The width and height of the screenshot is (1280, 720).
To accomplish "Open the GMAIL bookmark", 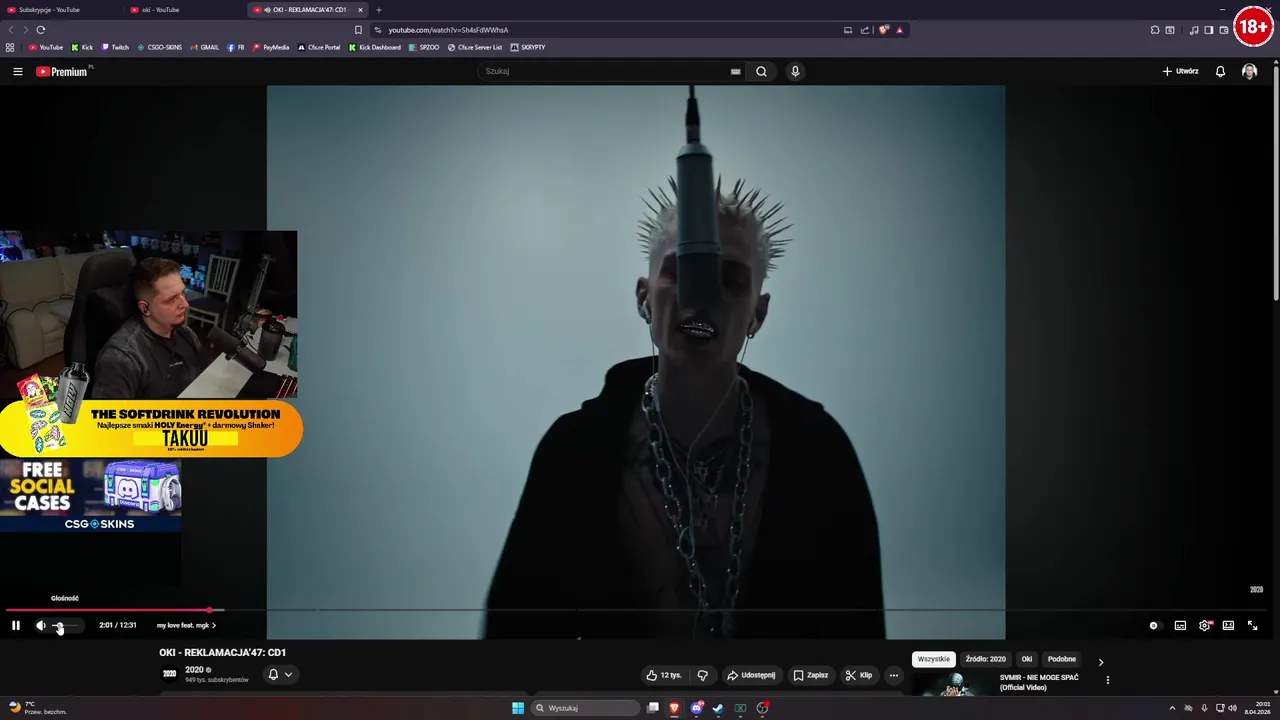I will 205,47.
